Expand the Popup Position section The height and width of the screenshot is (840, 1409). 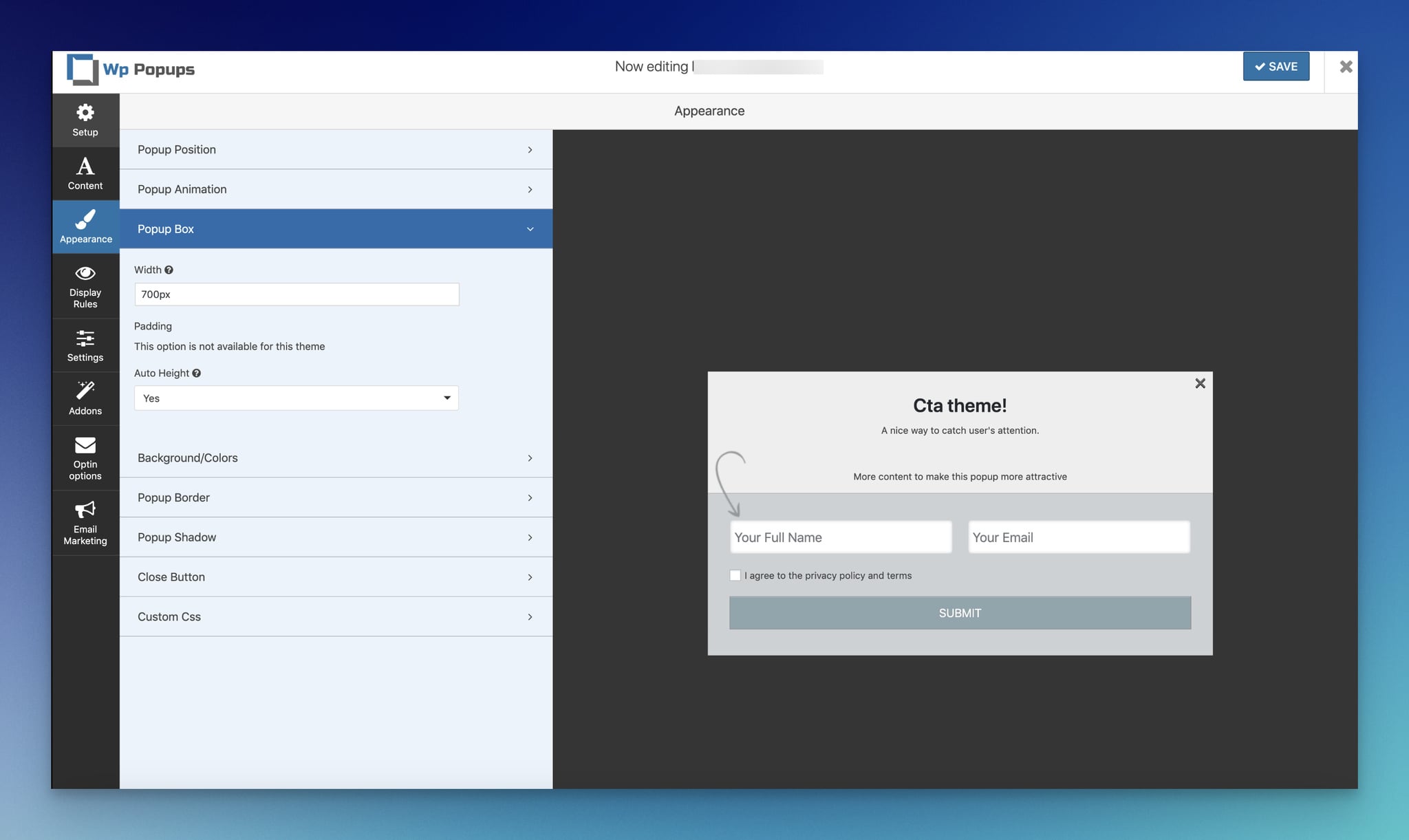[x=336, y=149]
